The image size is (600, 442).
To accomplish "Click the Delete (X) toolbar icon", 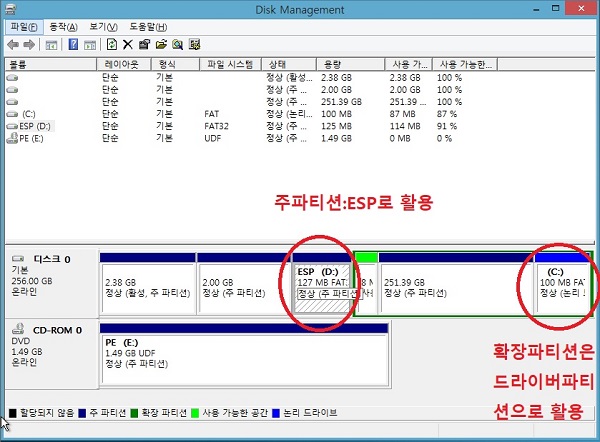I will click(x=127, y=45).
